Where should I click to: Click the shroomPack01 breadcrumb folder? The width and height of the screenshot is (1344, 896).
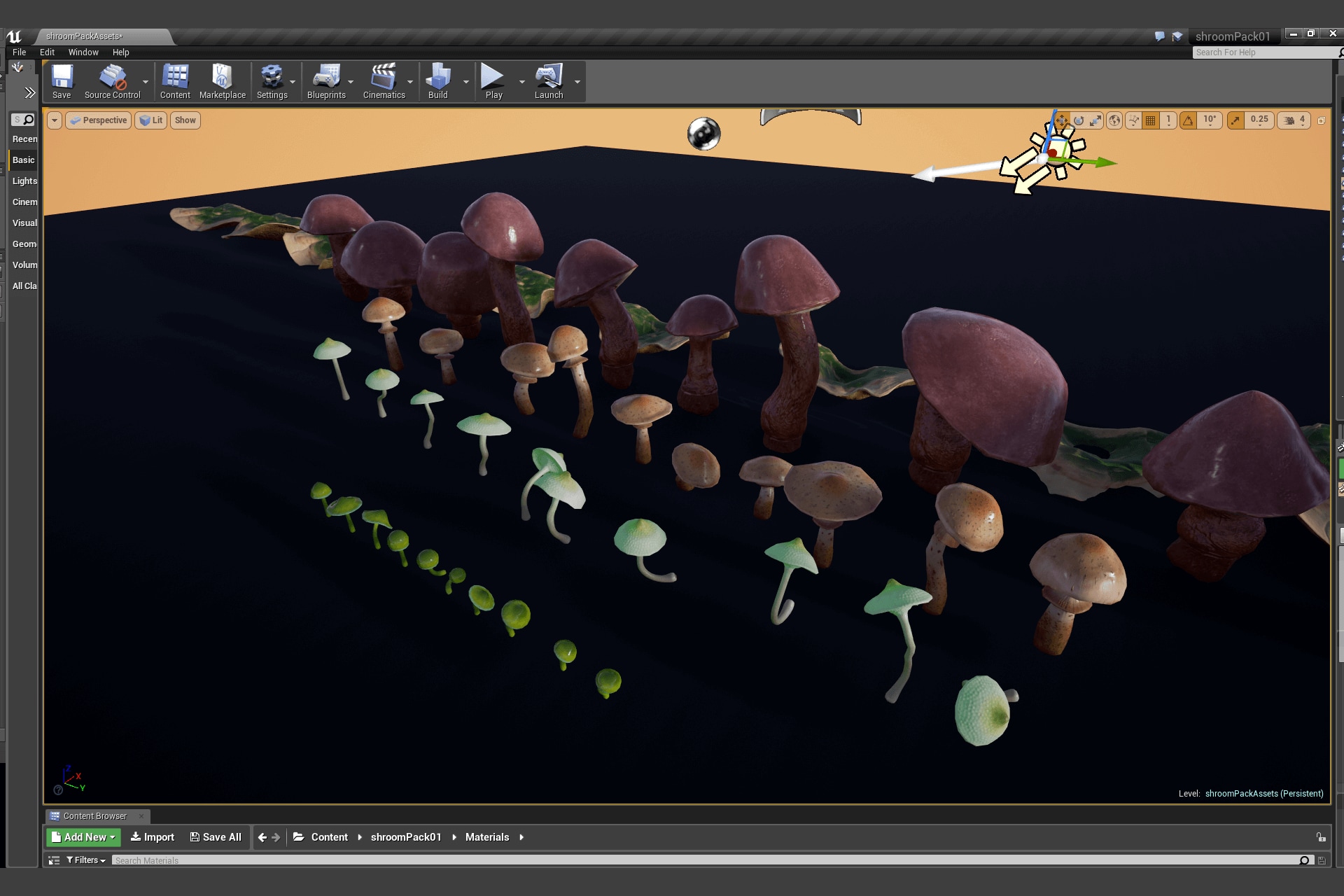tap(406, 837)
